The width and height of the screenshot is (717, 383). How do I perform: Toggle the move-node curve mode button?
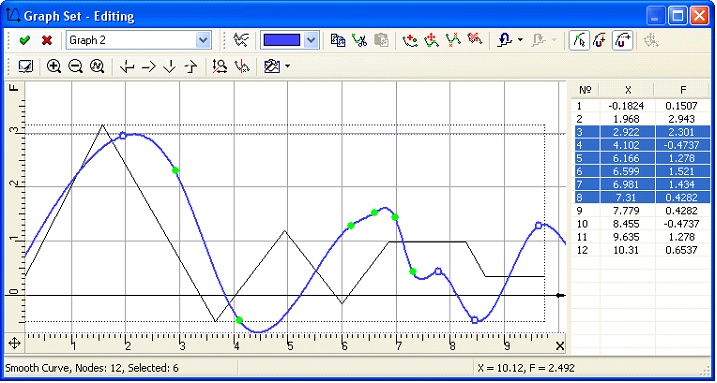(x=622, y=41)
